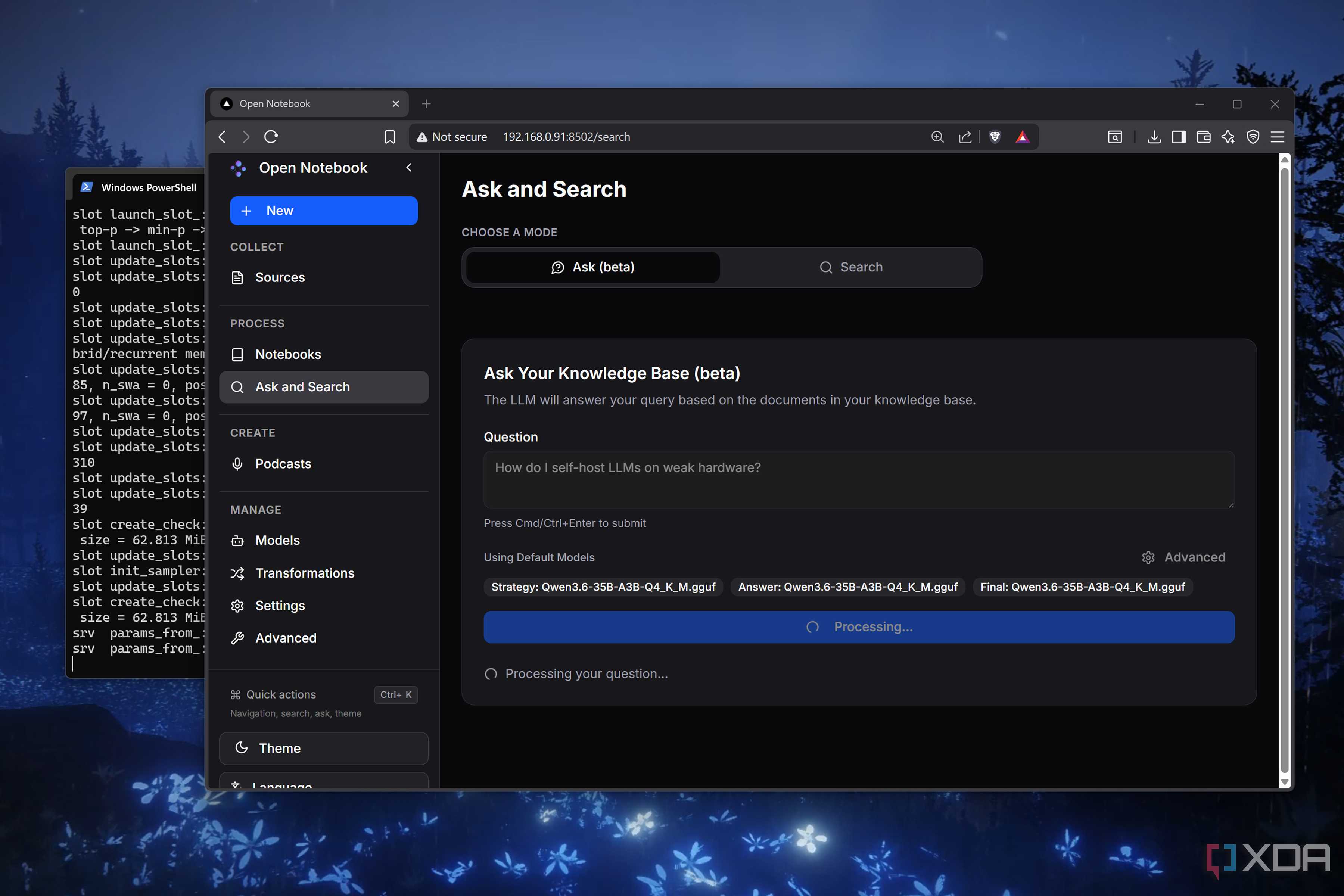Open browser downloads
Image resolution: width=1344 pixels, height=896 pixels.
pos(1154,137)
